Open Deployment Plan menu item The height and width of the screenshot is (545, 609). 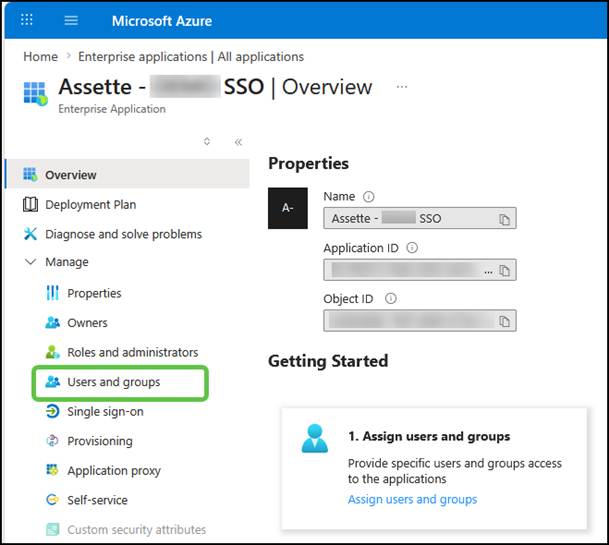click(x=90, y=204)
